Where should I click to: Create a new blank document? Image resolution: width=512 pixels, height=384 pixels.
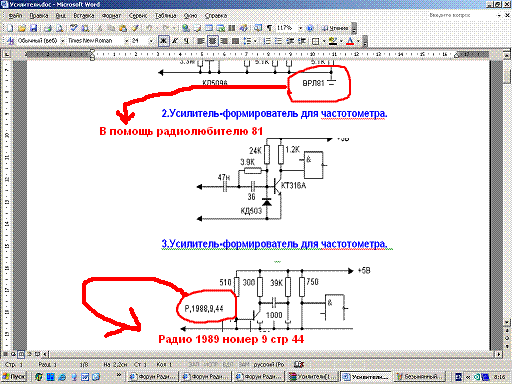tap(10, 28)
